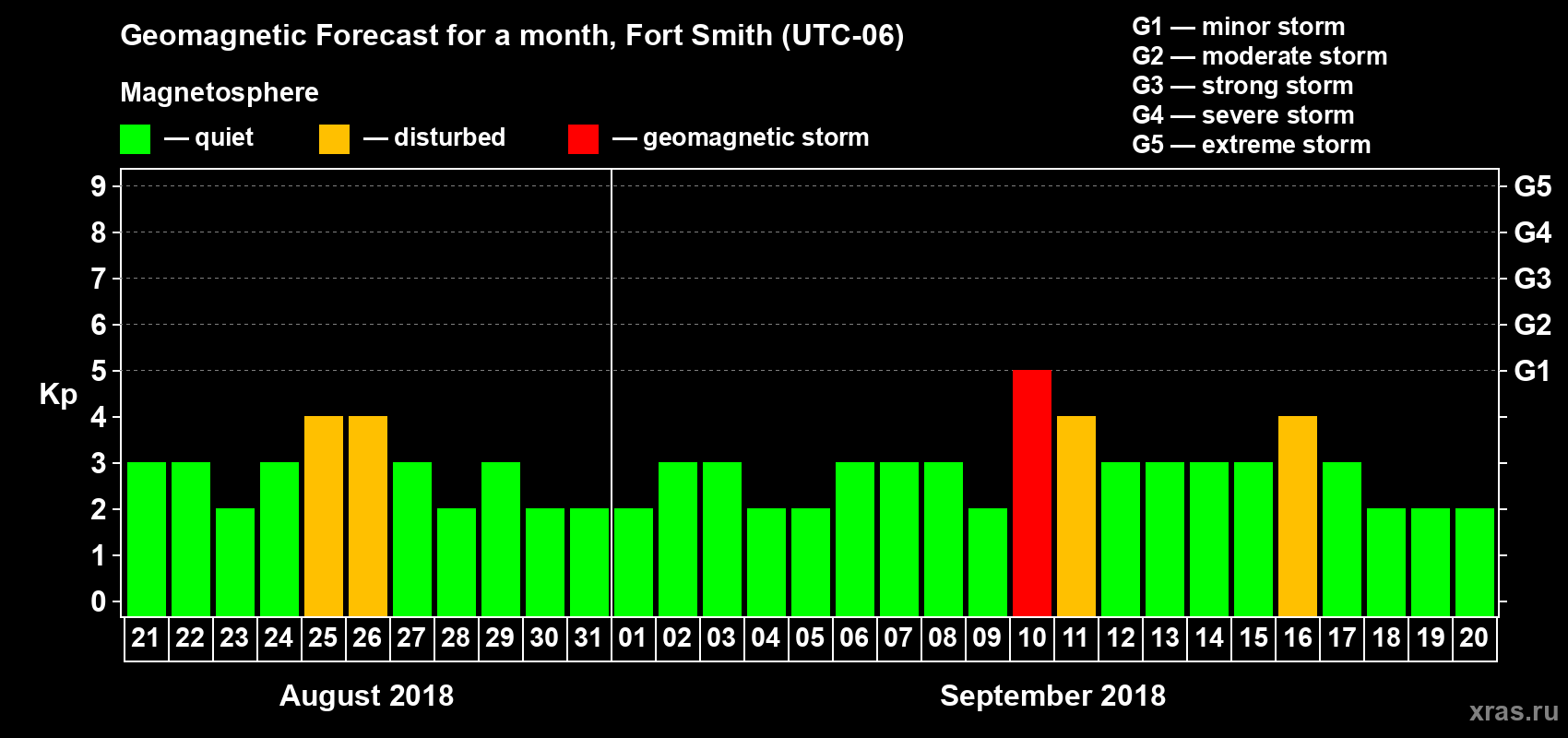Click date label 02 on the axis
This screenshot has height=738, width=1568.
coord(677,637)
